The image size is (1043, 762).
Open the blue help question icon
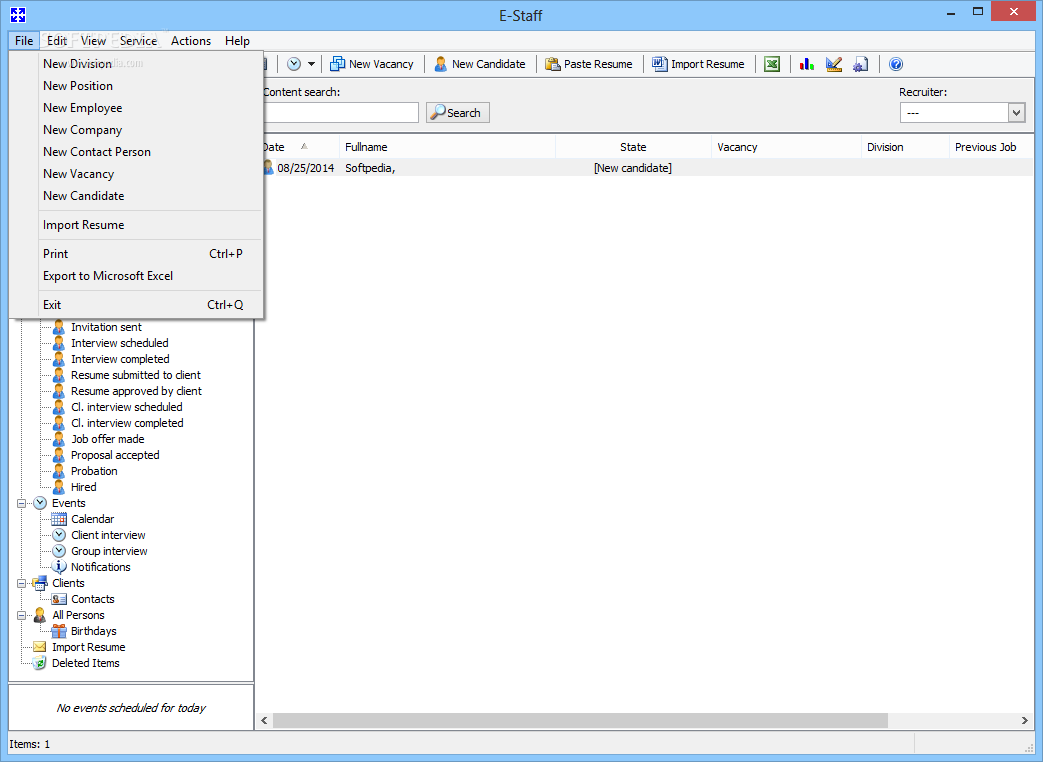click(x=896, y=64)
